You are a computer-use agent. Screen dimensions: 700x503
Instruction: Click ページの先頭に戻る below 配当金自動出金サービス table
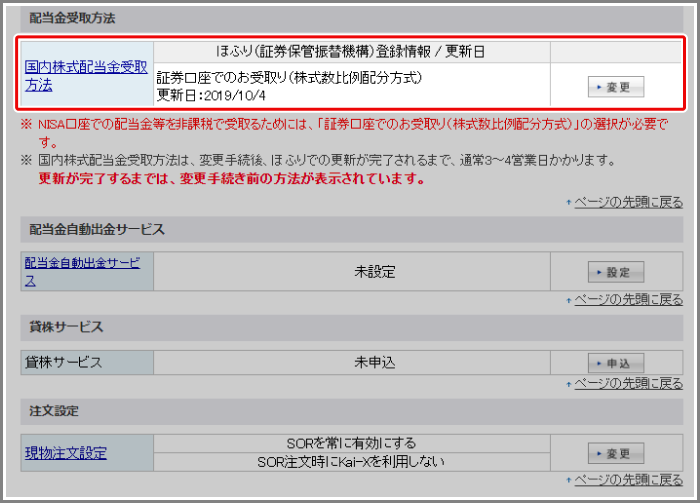(628, 299)
